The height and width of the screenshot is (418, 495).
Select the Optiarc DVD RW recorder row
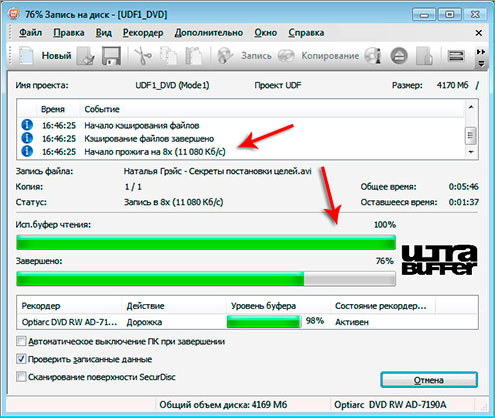pos(247,322)
